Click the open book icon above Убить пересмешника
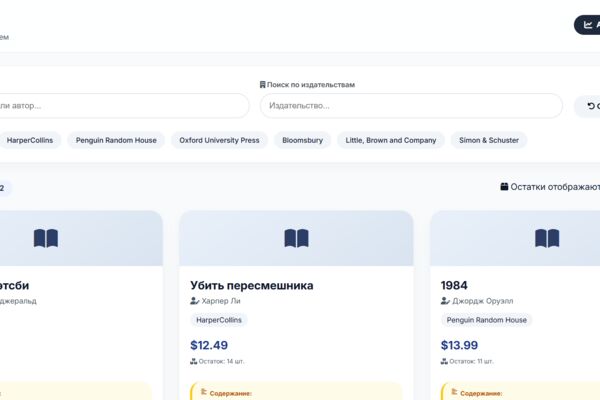The height and width of the screenshot is (400, 600). [x=296, y=238]
